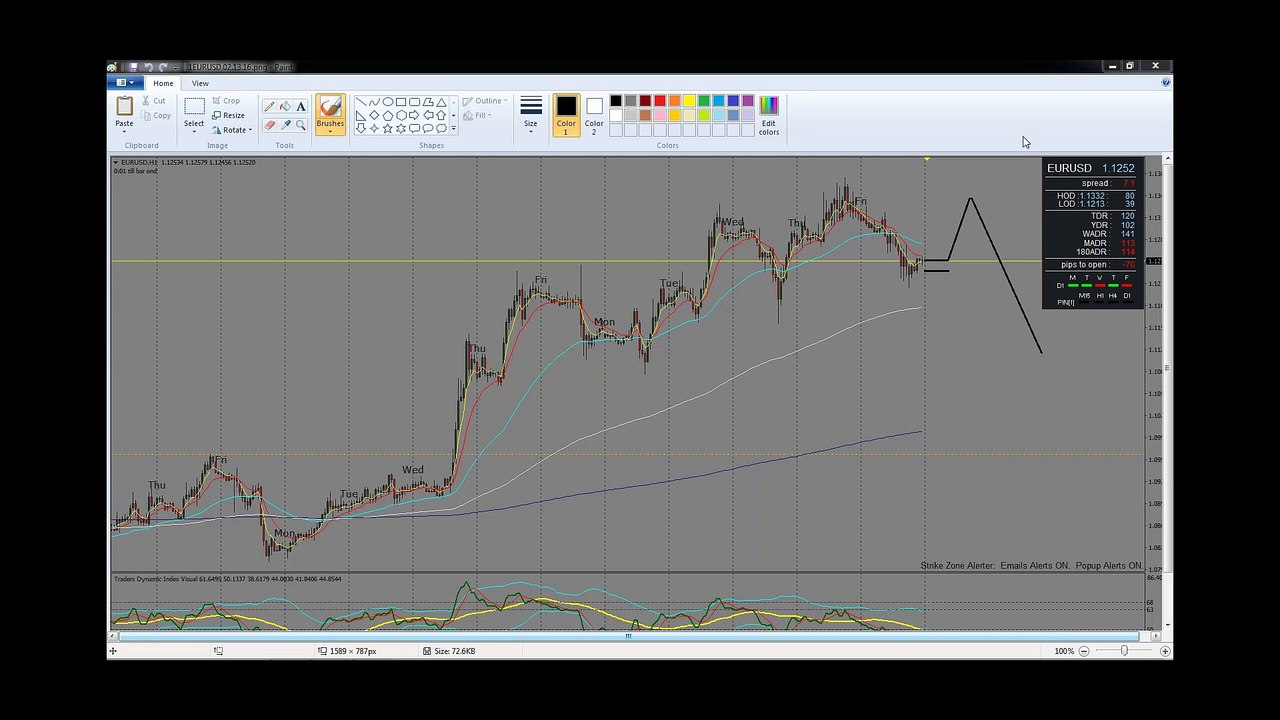Select the Magnifier tool
Screen dimensions: 1280x720
301,125
